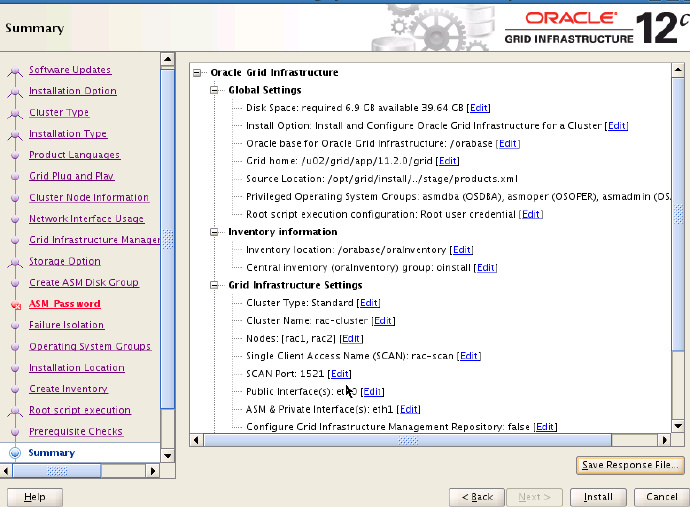Edit the Cluster Type Standard setting
690x507 pixels.
coord(369,303)
